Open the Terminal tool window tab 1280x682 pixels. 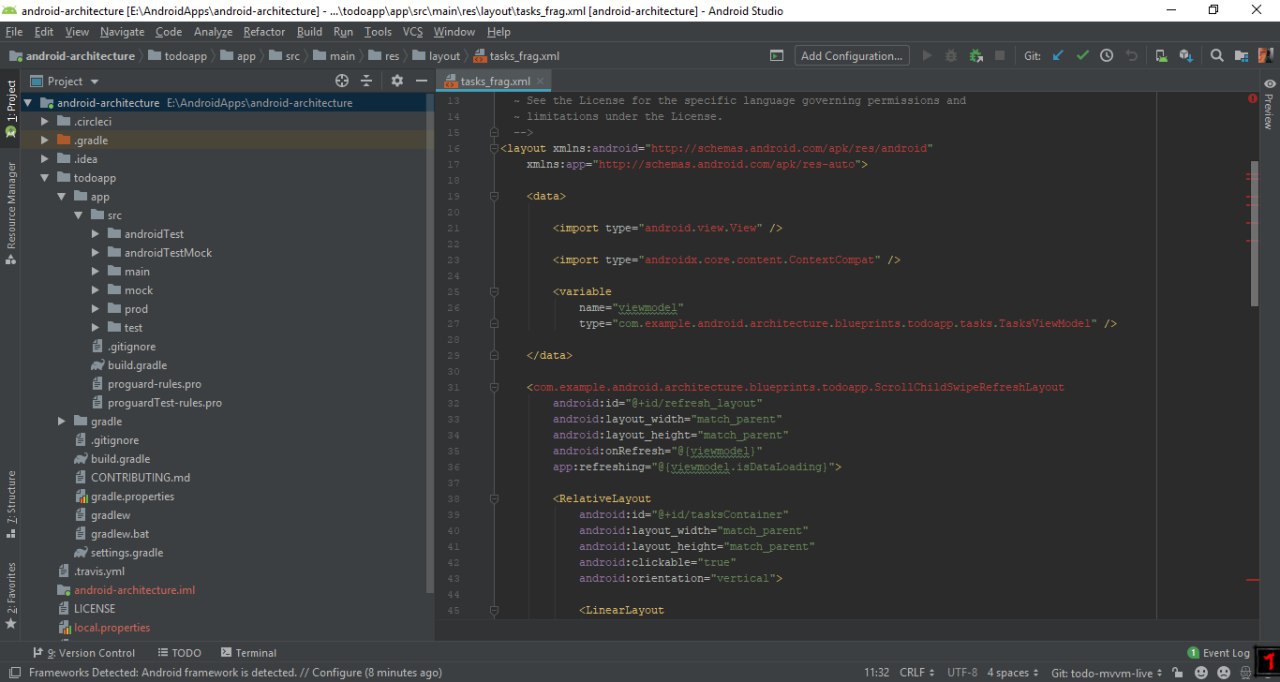click(247, 653)
